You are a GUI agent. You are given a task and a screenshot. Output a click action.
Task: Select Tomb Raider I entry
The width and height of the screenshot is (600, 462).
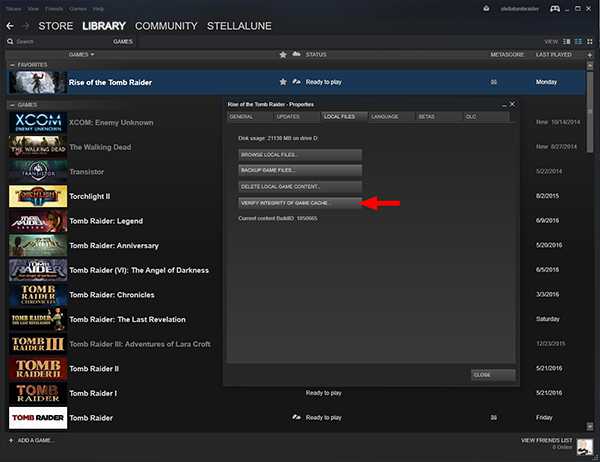[93, 393]
